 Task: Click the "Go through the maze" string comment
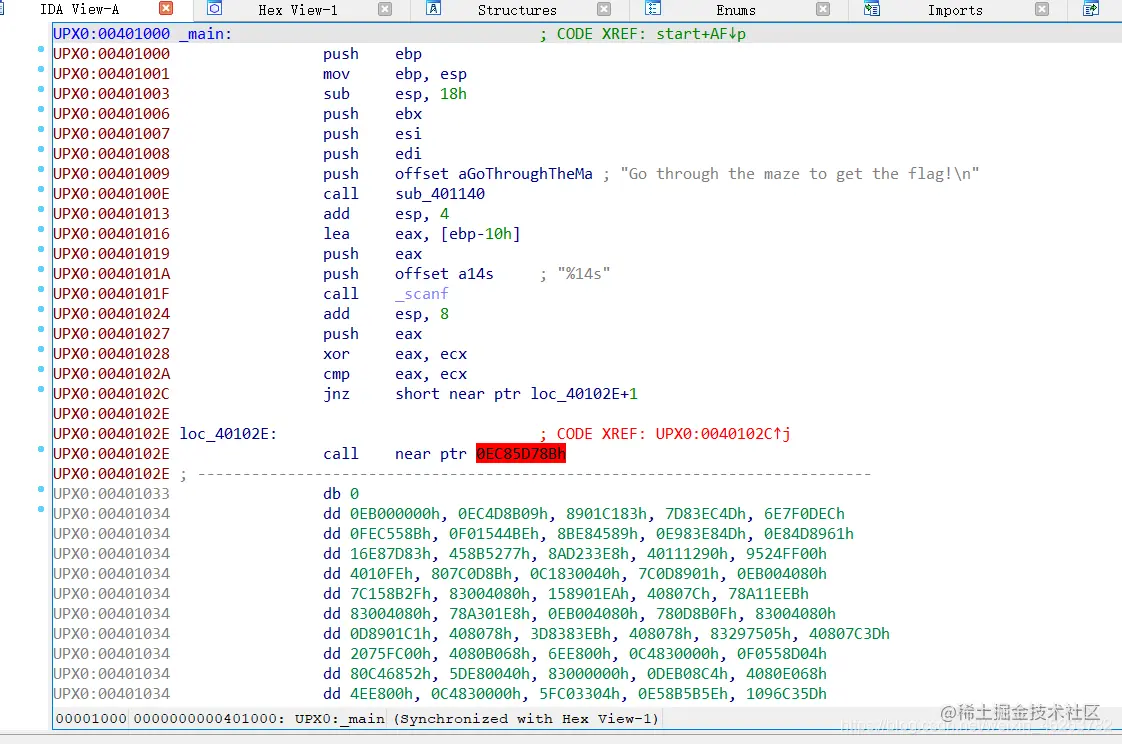[x=799, y=174]
